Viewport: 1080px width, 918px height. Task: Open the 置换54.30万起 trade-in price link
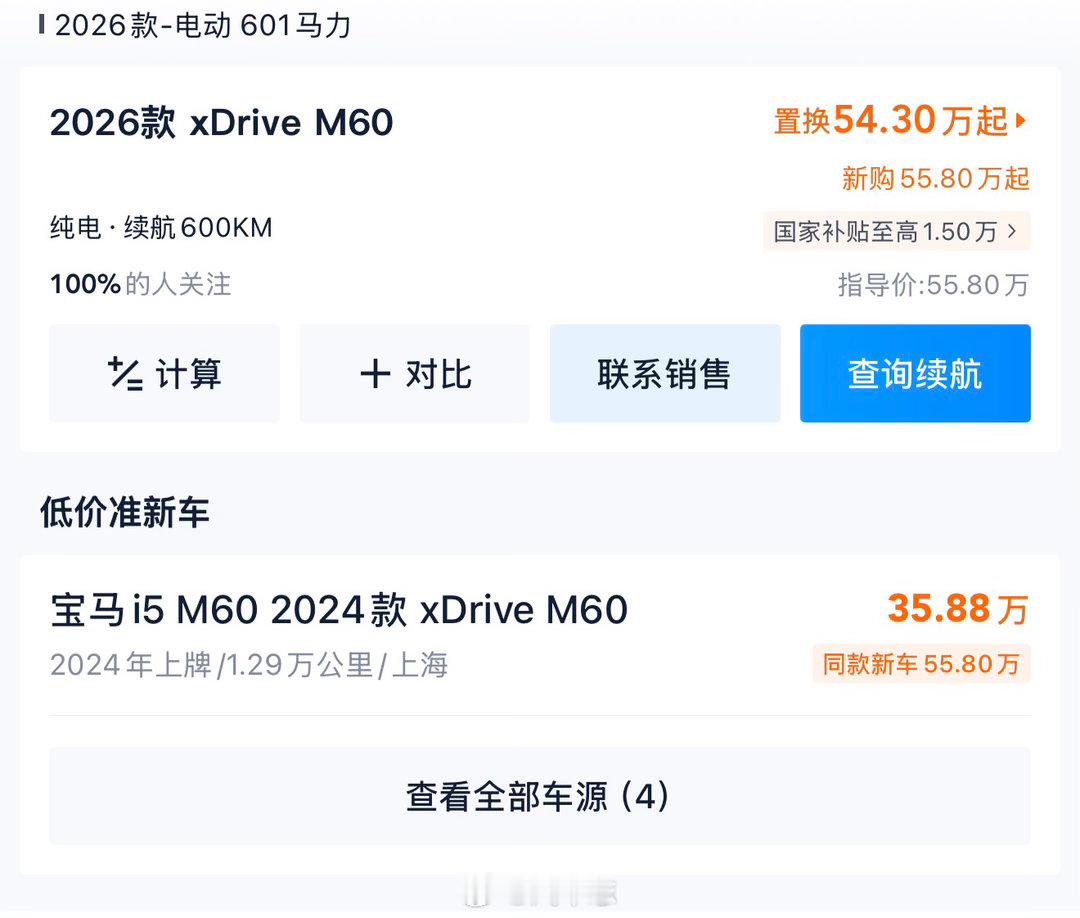tap(901, 121)
